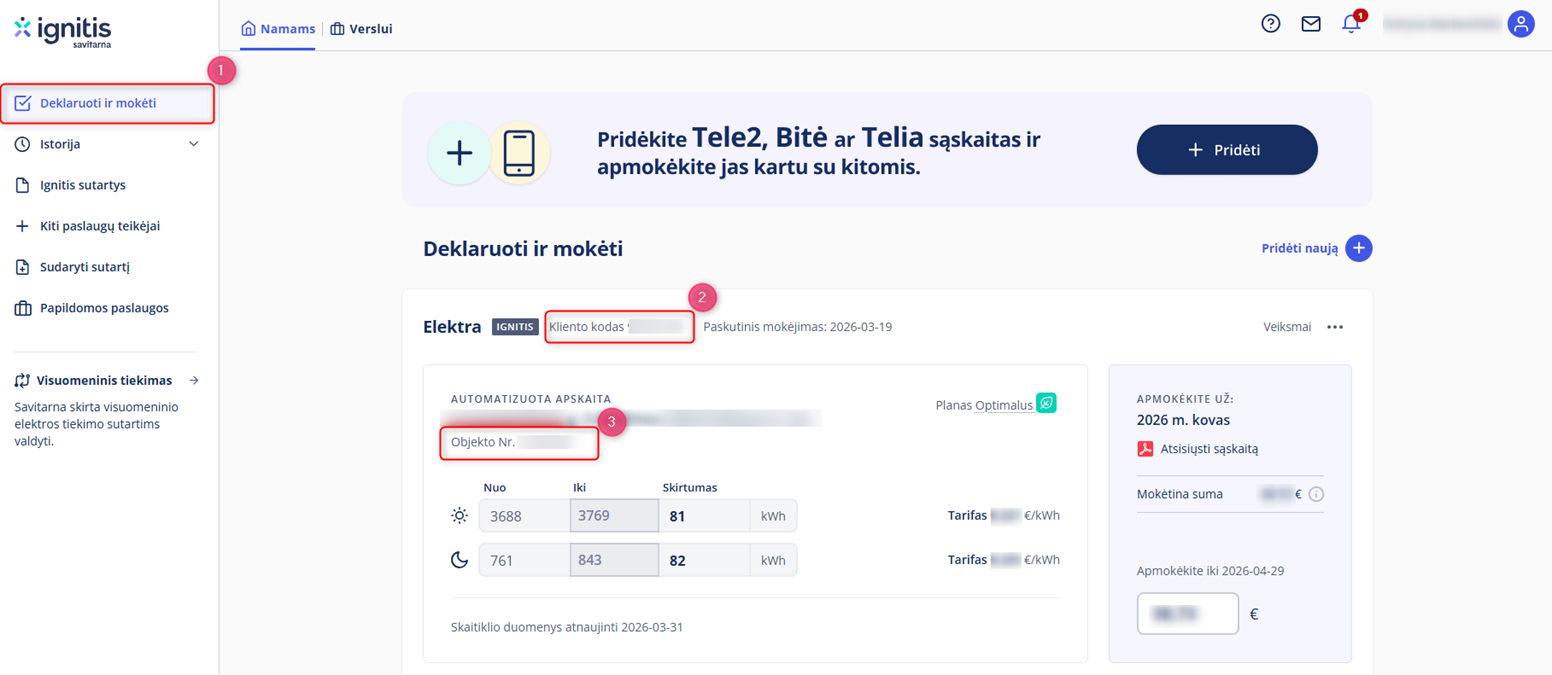Stay on the Namams tab
1552x675 pixels.
[278, 28]
